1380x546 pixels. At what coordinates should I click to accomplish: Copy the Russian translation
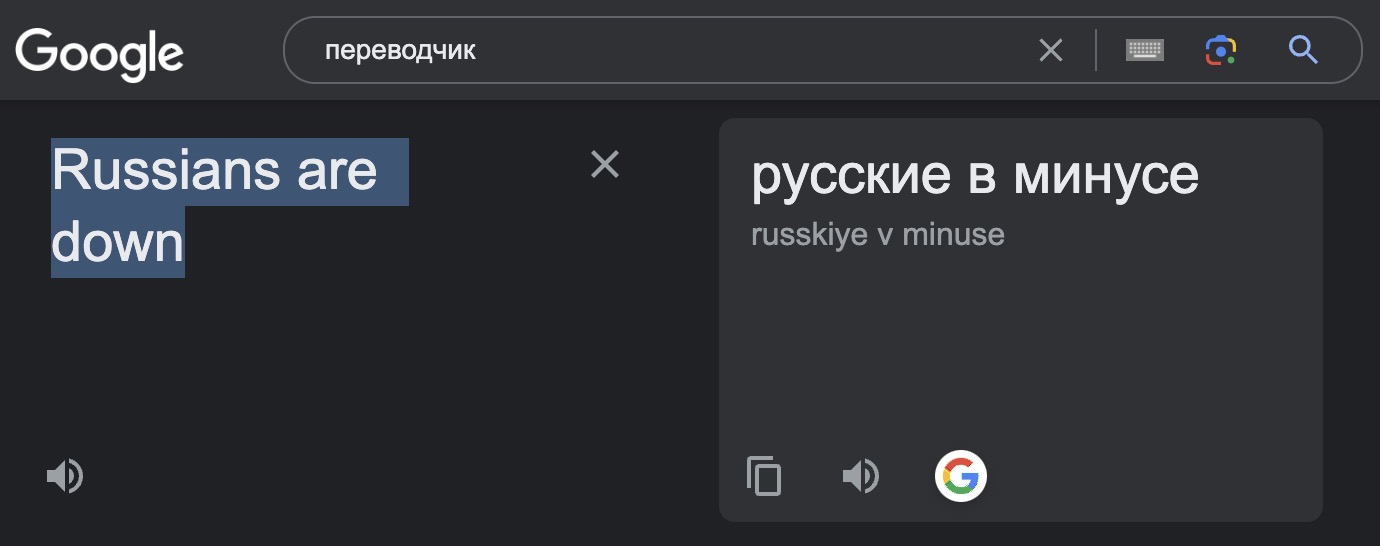[764, 476]
